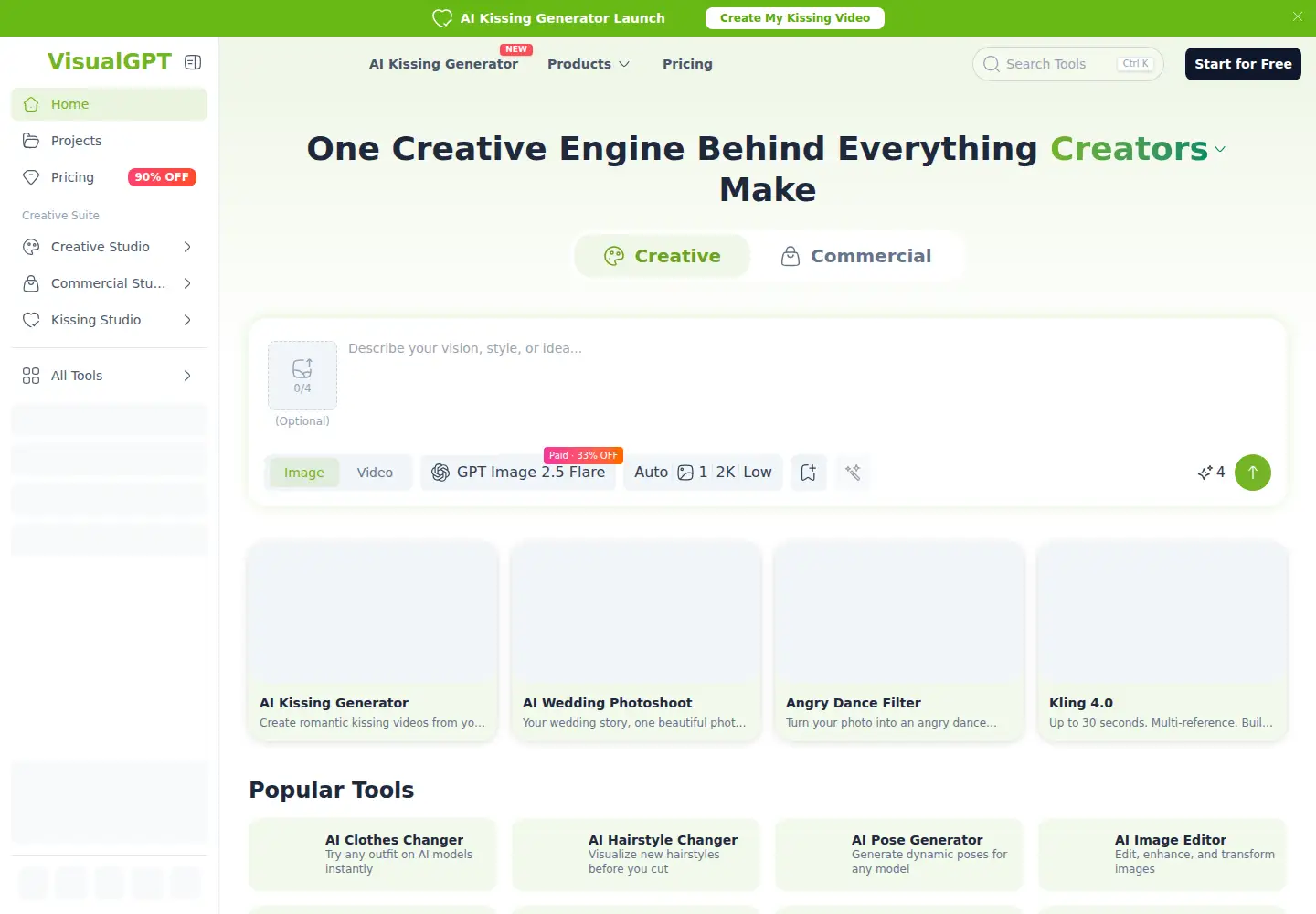
Task: Open the AI Clothes Changer tool
Action: click(x=373, y=855)
